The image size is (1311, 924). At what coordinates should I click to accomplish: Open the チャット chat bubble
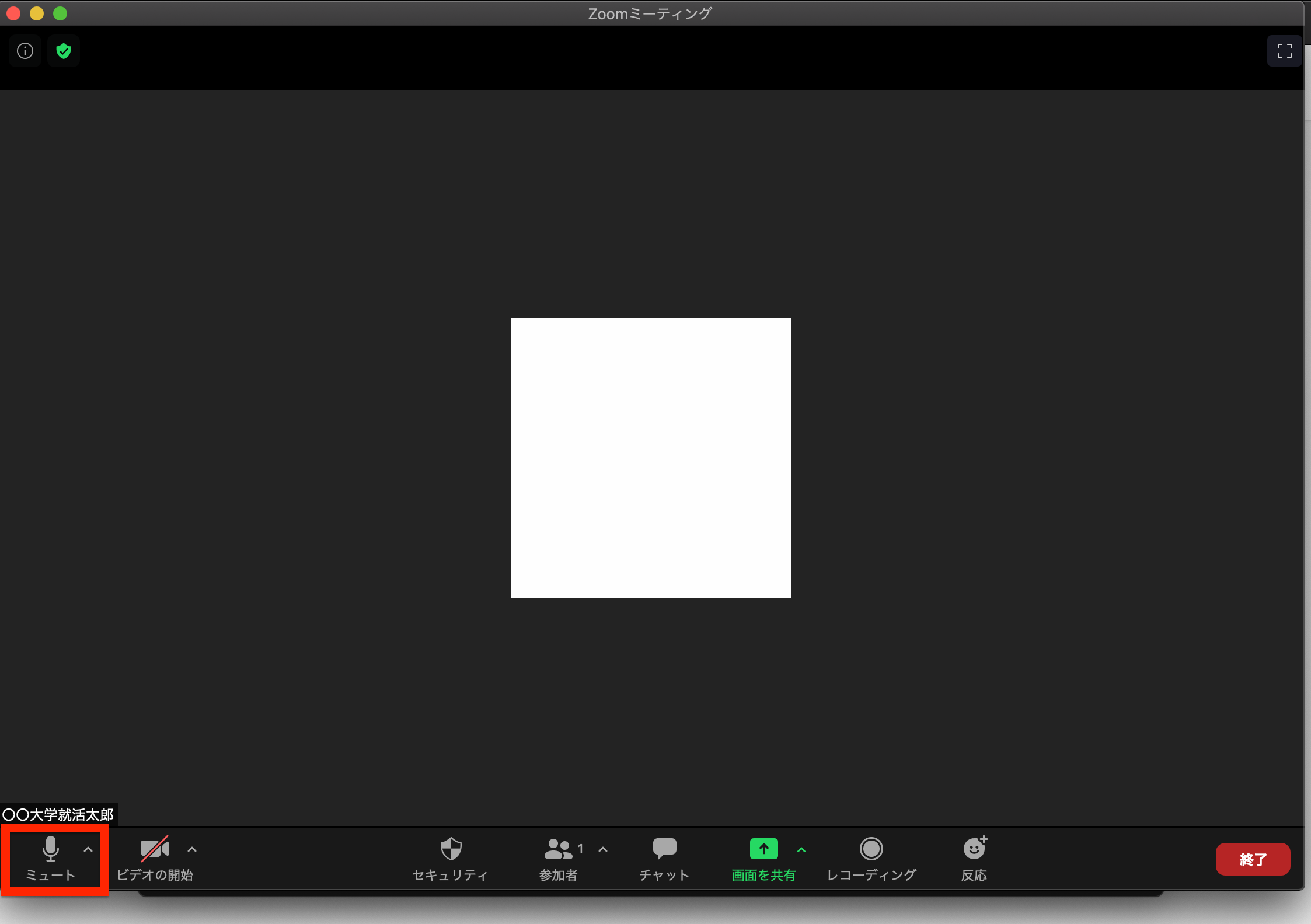pos(664,857)
